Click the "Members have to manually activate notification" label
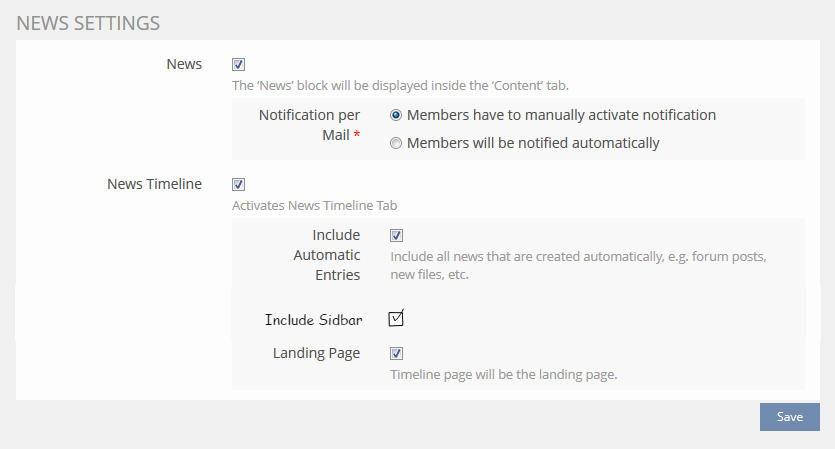 pos(561,115)
